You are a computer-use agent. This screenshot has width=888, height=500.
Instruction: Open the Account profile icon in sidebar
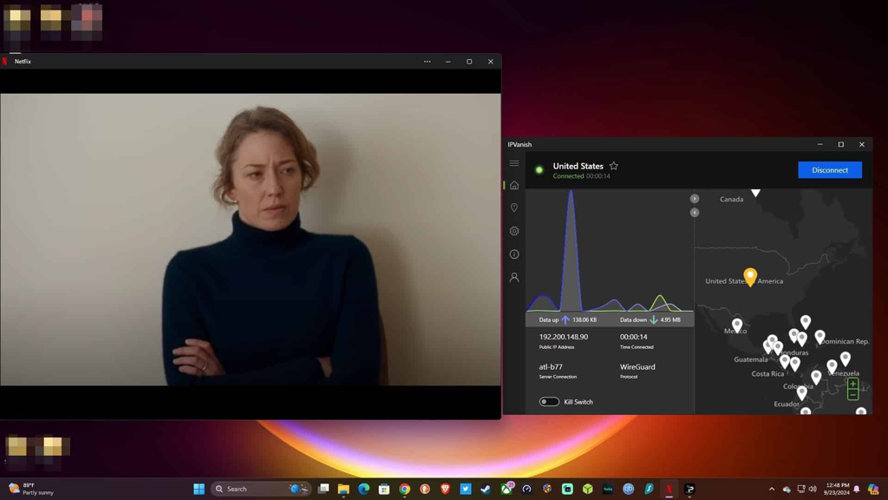[x=514, y=277]
